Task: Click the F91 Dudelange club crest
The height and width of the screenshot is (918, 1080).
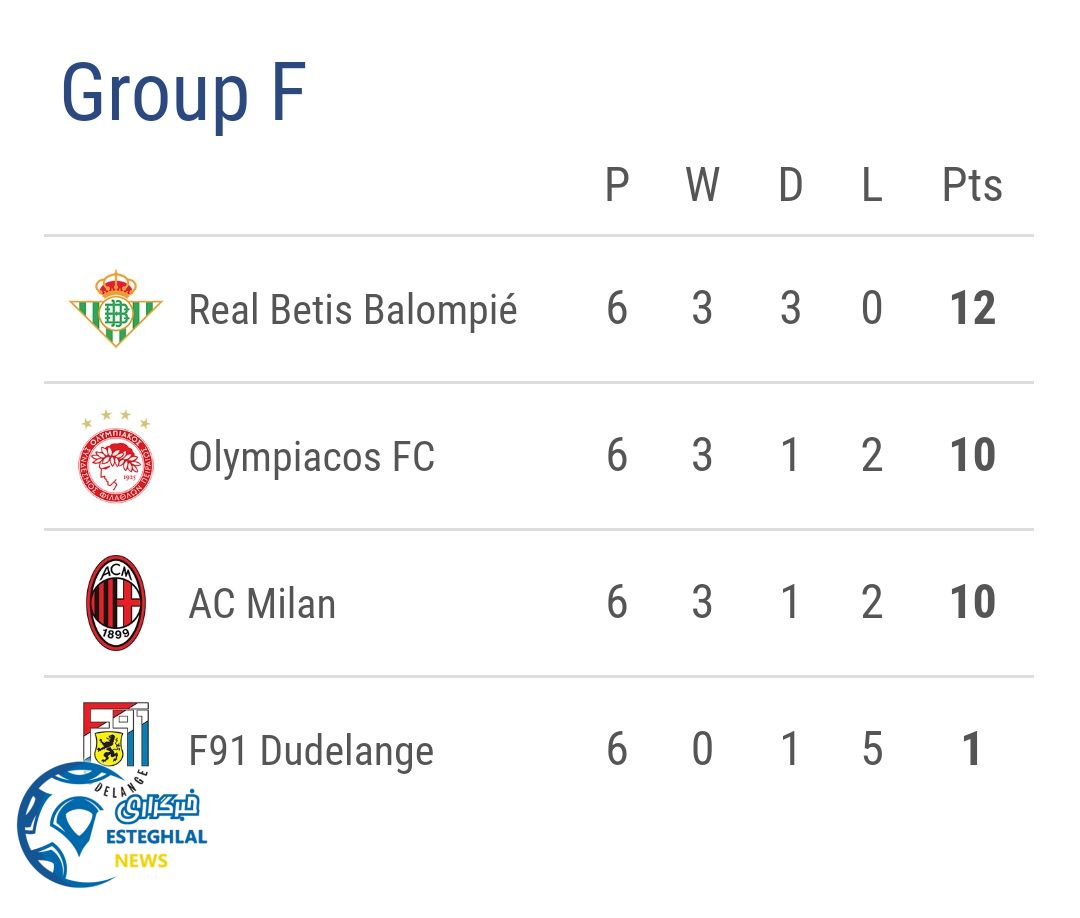Action: point(115,738)
